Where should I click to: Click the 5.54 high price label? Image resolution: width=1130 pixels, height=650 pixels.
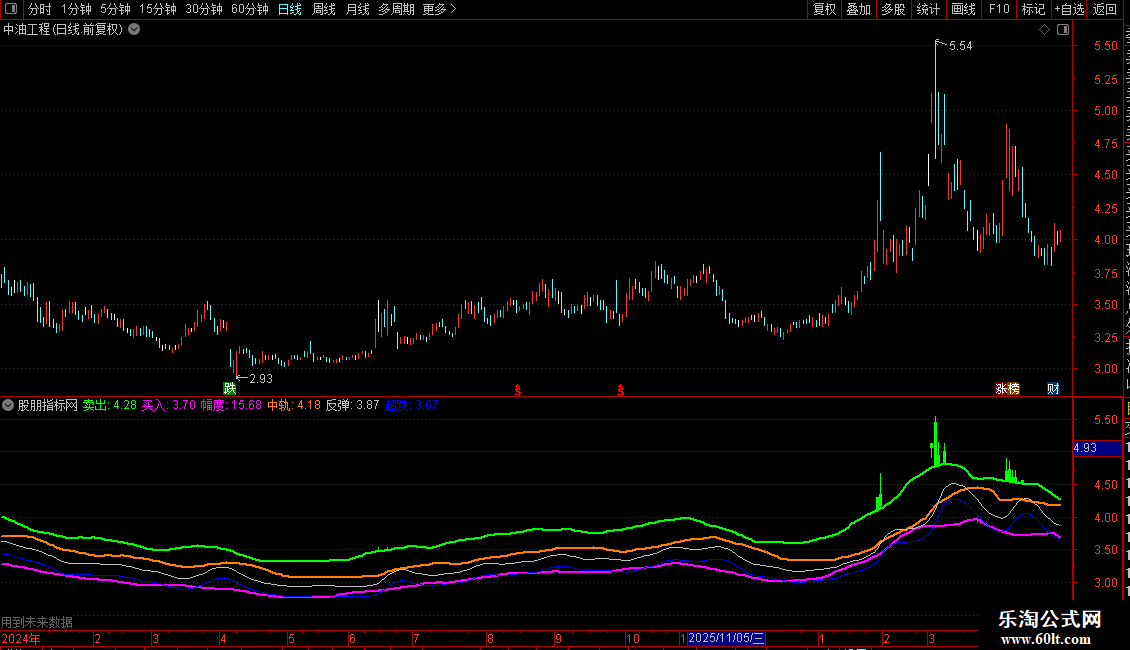(961, 46)
